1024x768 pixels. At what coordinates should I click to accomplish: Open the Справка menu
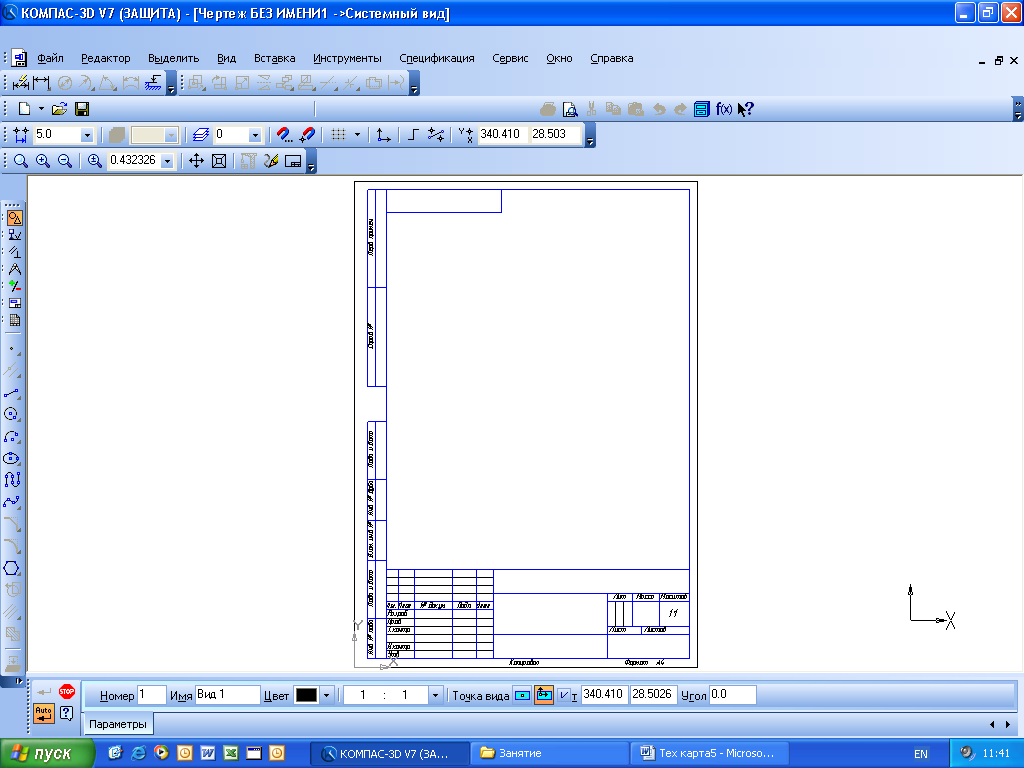[x=612, y=58]
